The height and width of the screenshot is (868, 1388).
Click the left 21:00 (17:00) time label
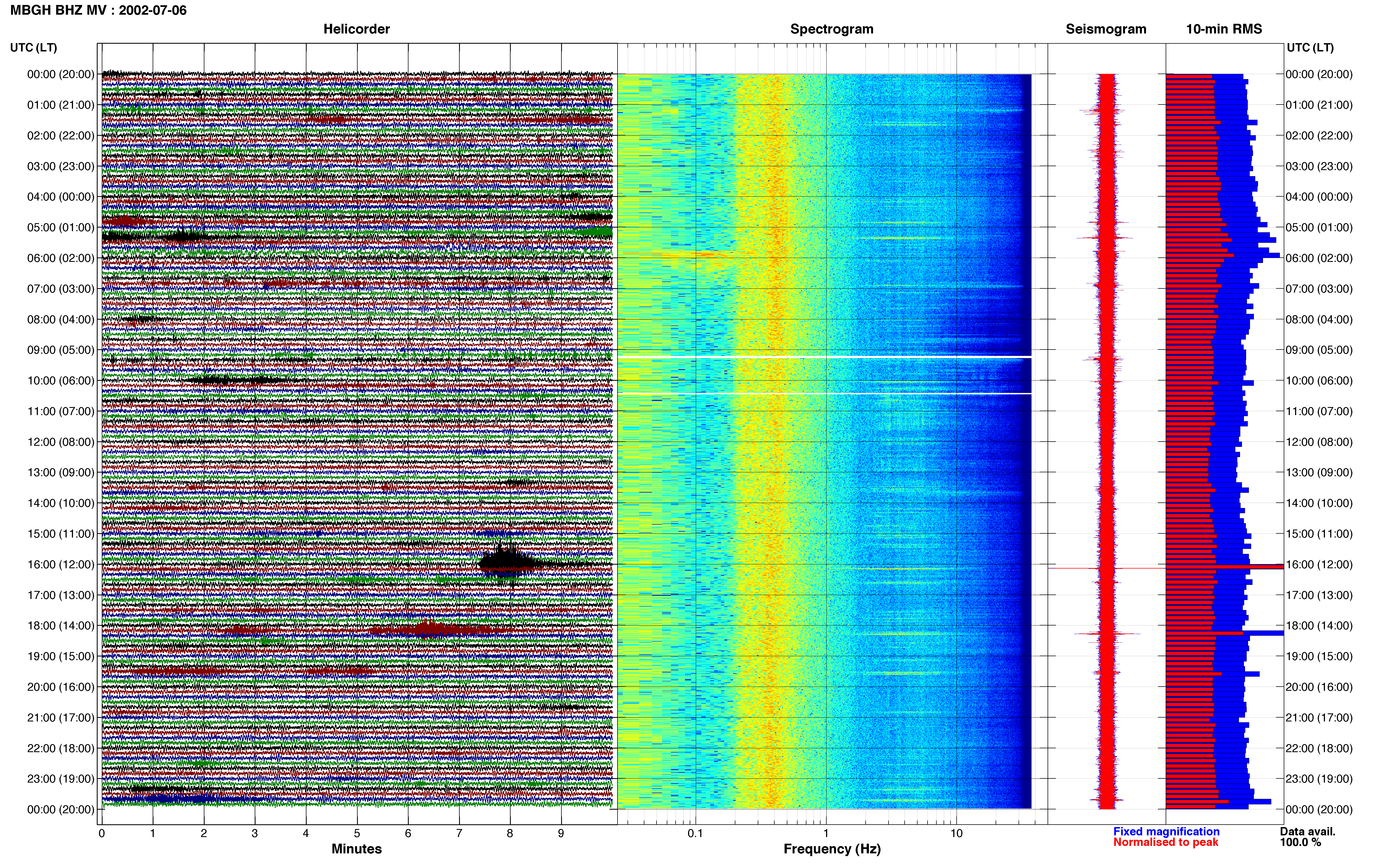(61, 718)
